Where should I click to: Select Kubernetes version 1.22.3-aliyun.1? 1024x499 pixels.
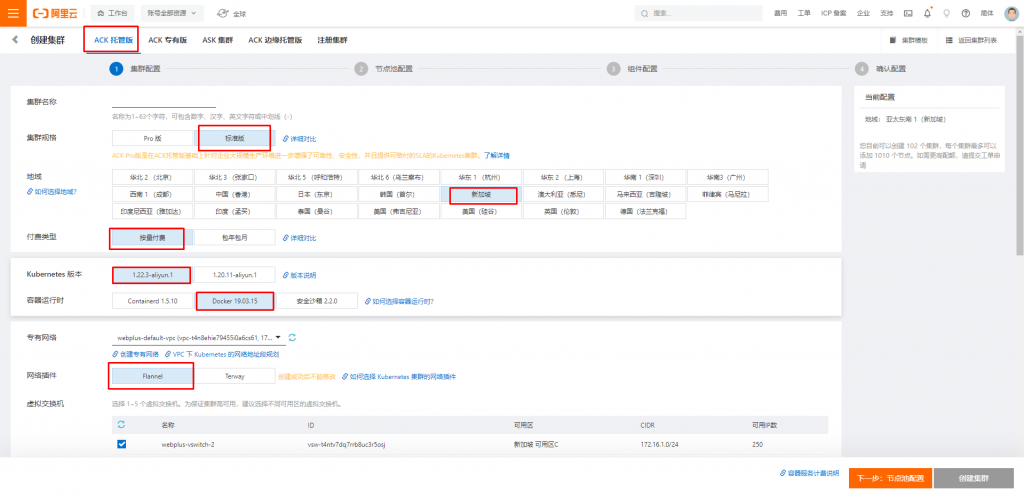point(152,275)
